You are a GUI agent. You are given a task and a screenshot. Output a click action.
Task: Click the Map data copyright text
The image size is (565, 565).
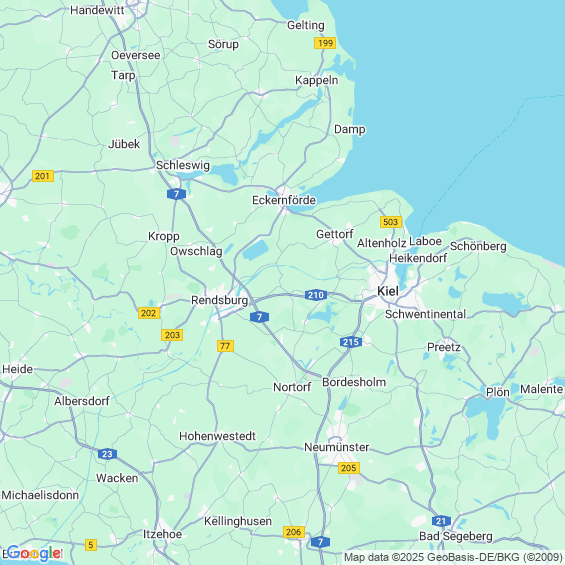tap(453, 557)
